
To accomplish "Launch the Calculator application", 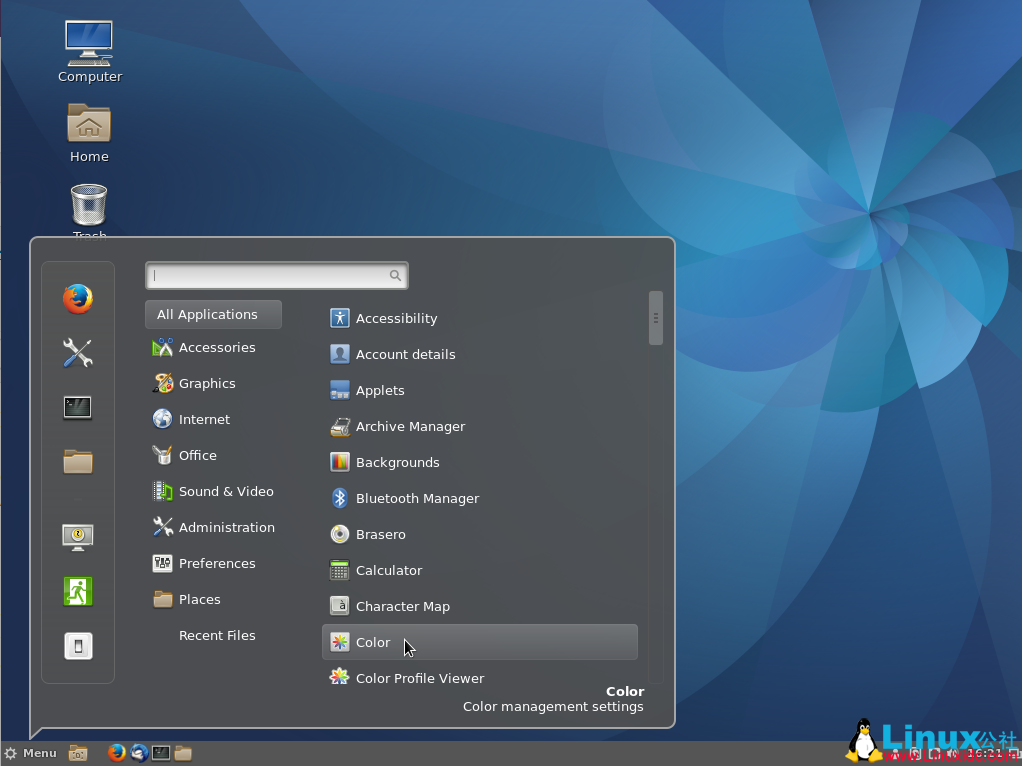I will coord(386,570).
